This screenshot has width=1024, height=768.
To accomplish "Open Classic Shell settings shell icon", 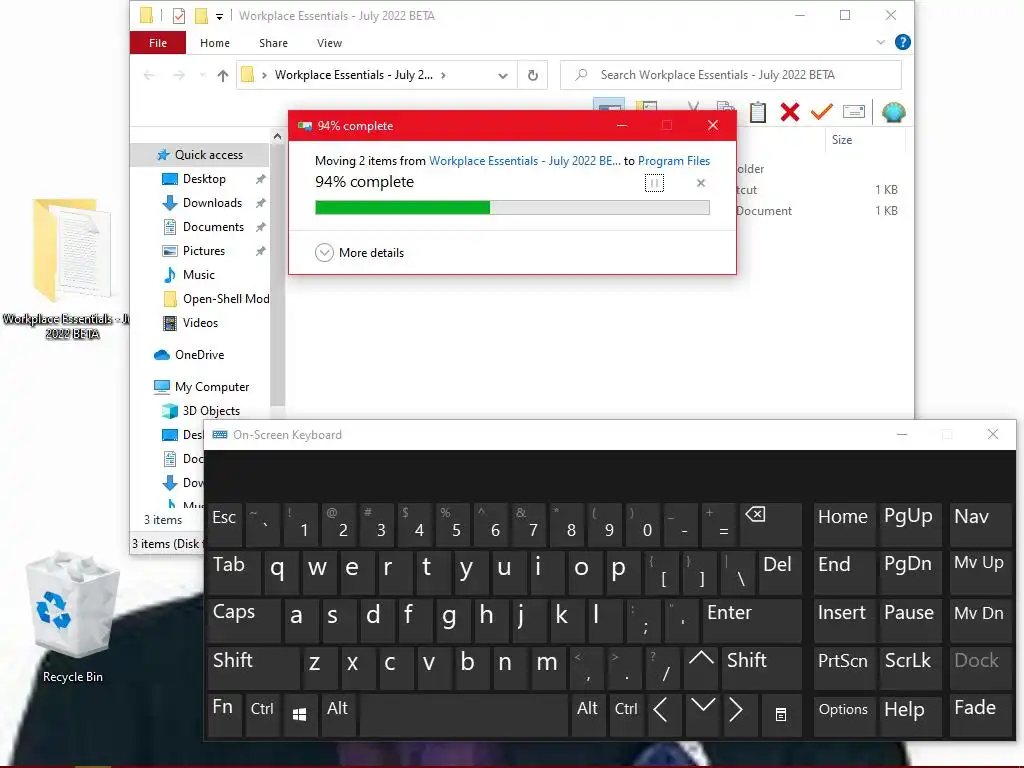I will pos(893,112).
